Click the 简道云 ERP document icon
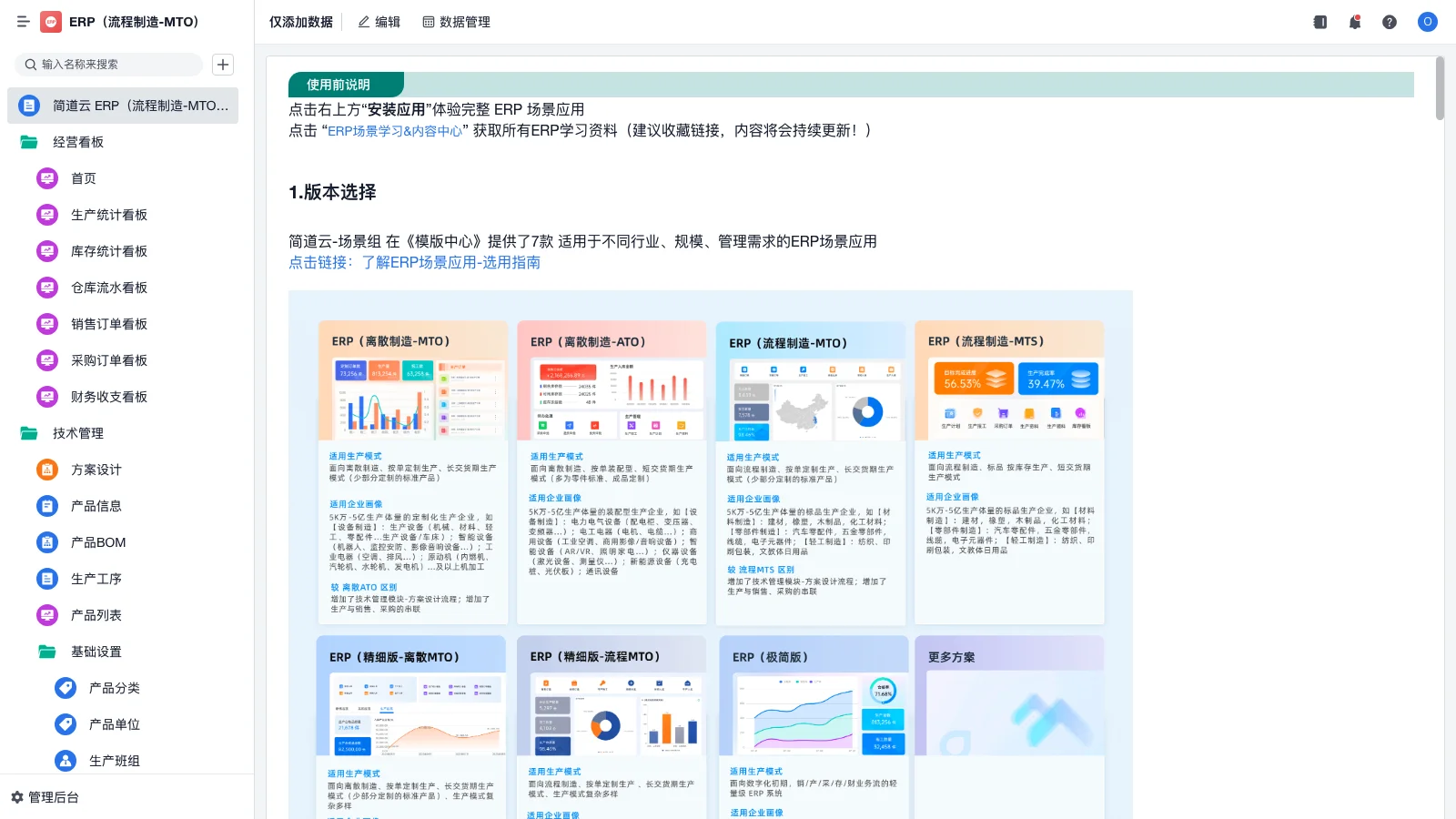Viewport: 1456px width, 819px height. click(29, 106)
